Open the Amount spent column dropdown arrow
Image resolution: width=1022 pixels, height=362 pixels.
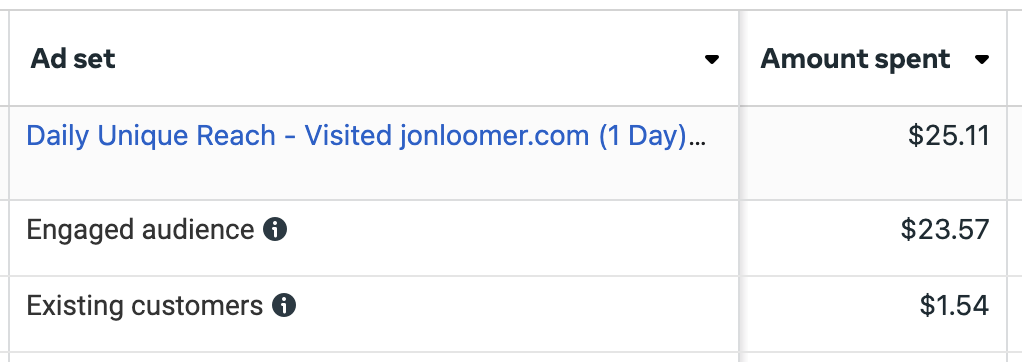(982, 60)
